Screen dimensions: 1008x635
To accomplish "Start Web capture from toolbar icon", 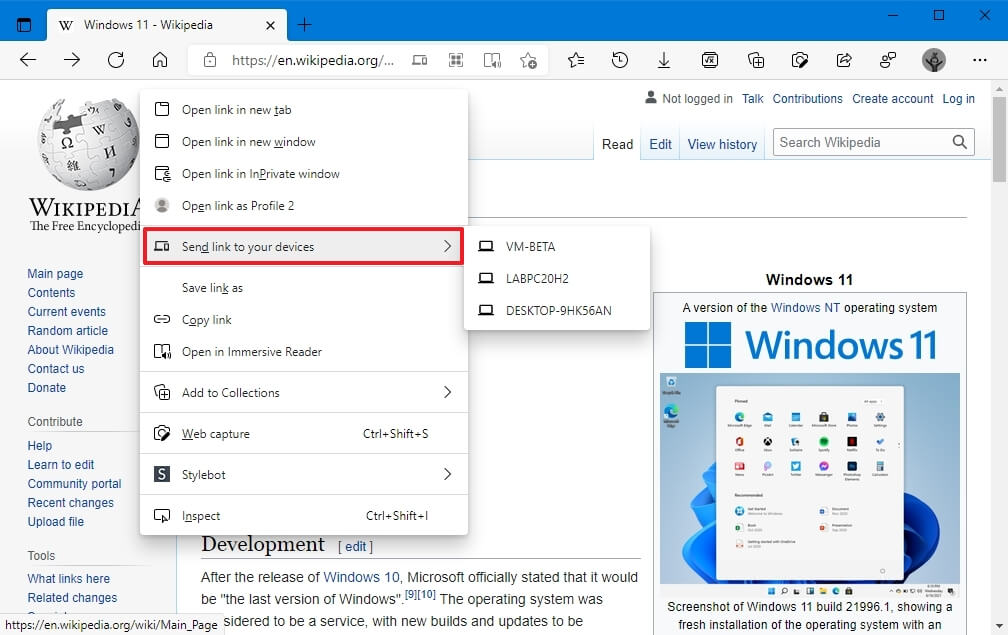I will click(800, 60).
